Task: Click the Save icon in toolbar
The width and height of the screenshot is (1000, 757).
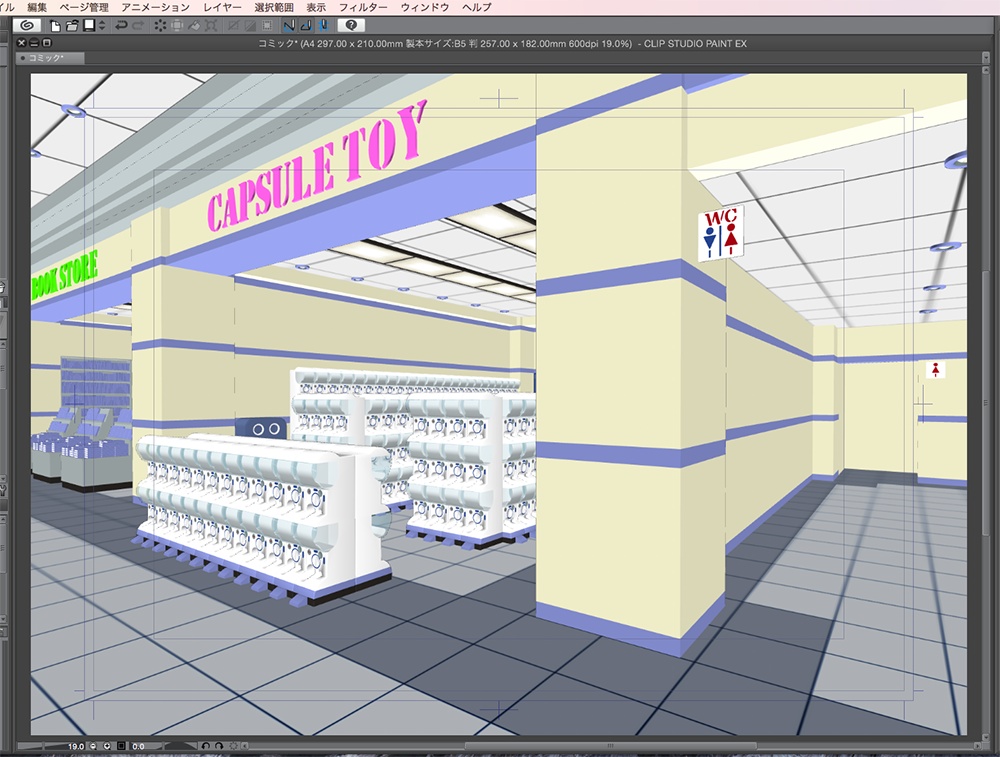Action: [88, 25]
